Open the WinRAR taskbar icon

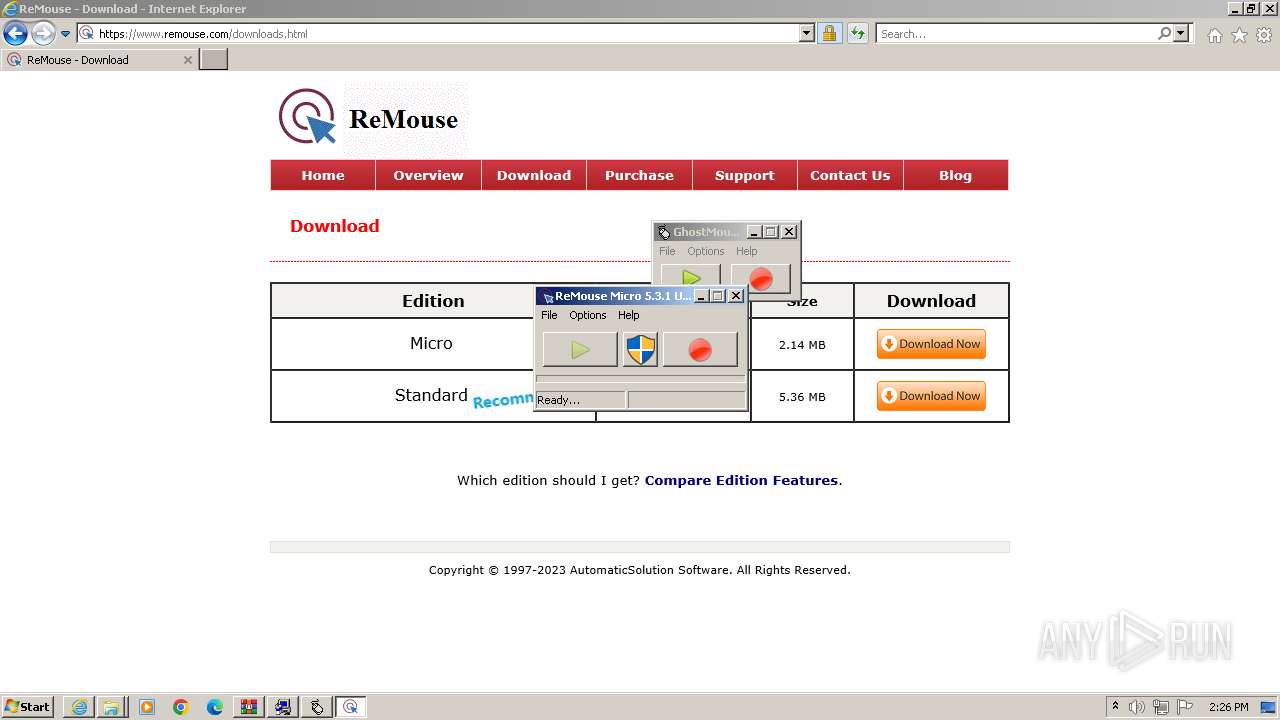click(x=249, y=707)
